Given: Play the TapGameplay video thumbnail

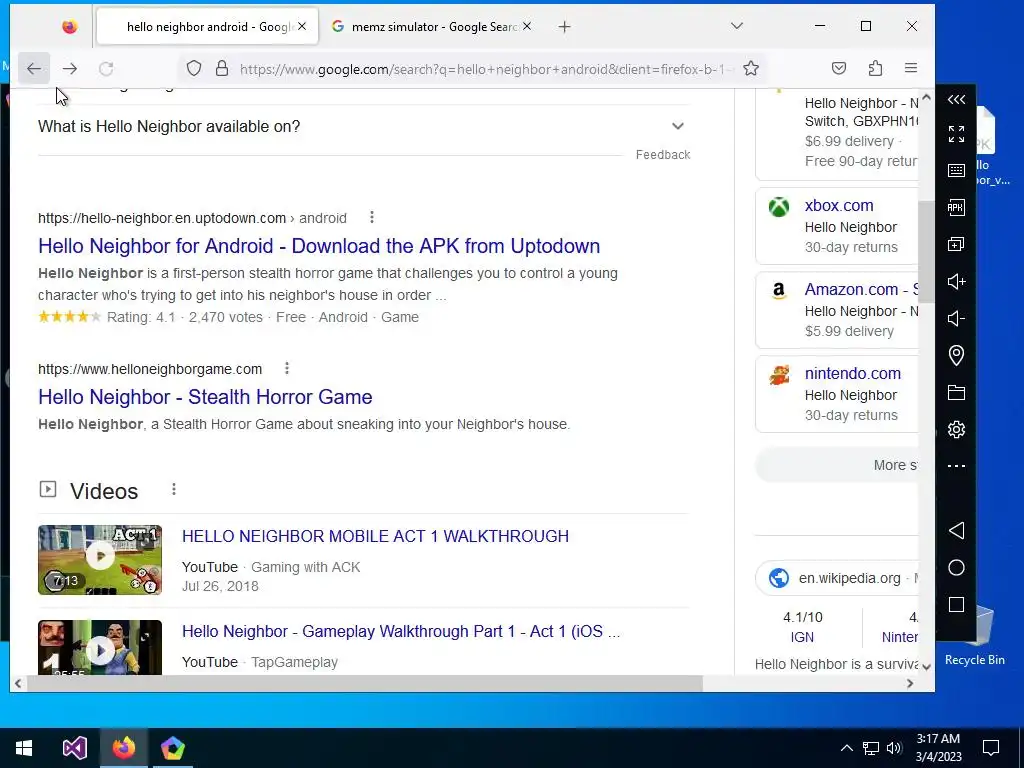Looking at the screenshot, I should point(100,647).
